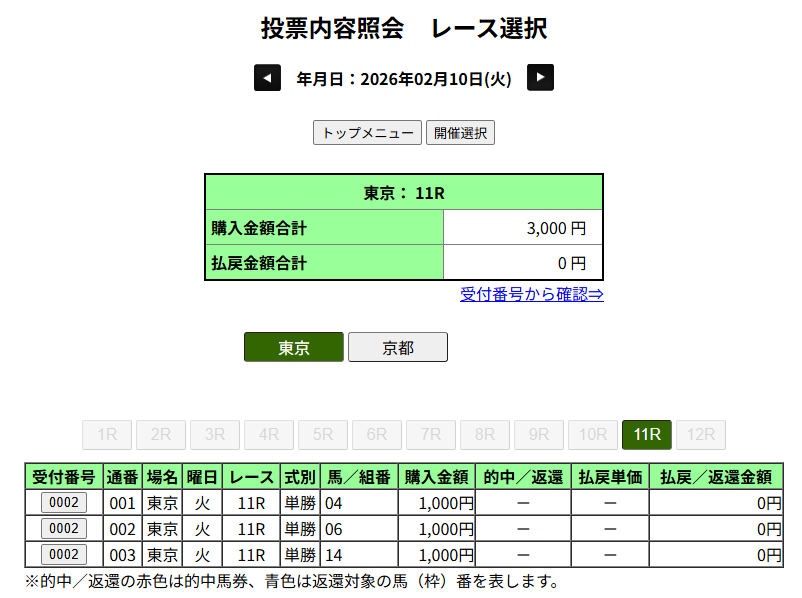
Task: Click the 購入金額合計 value 3,000円
Action: click(x=556, y=228)
